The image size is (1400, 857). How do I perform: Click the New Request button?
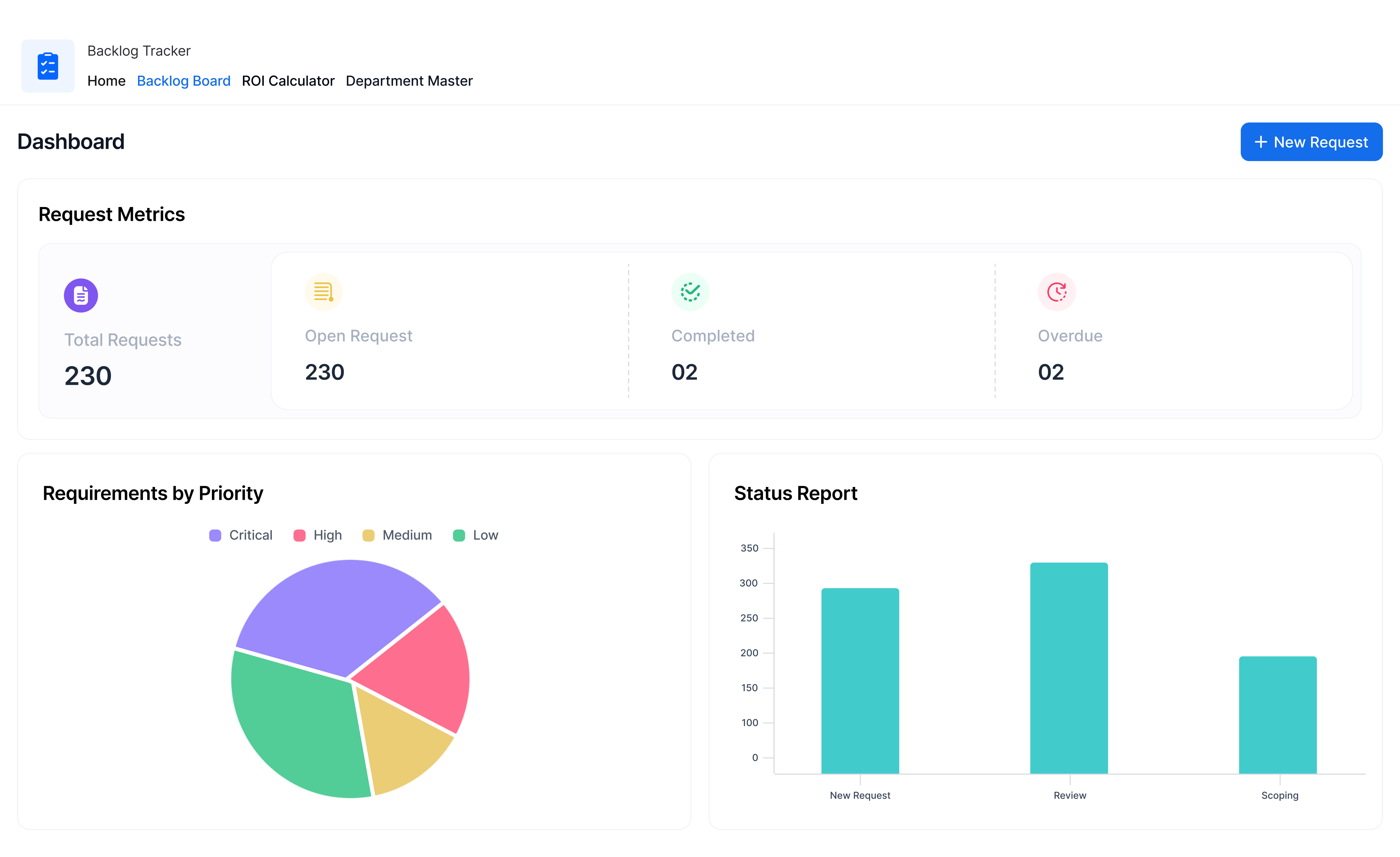pyautogui.click(x=1311, y=141)
